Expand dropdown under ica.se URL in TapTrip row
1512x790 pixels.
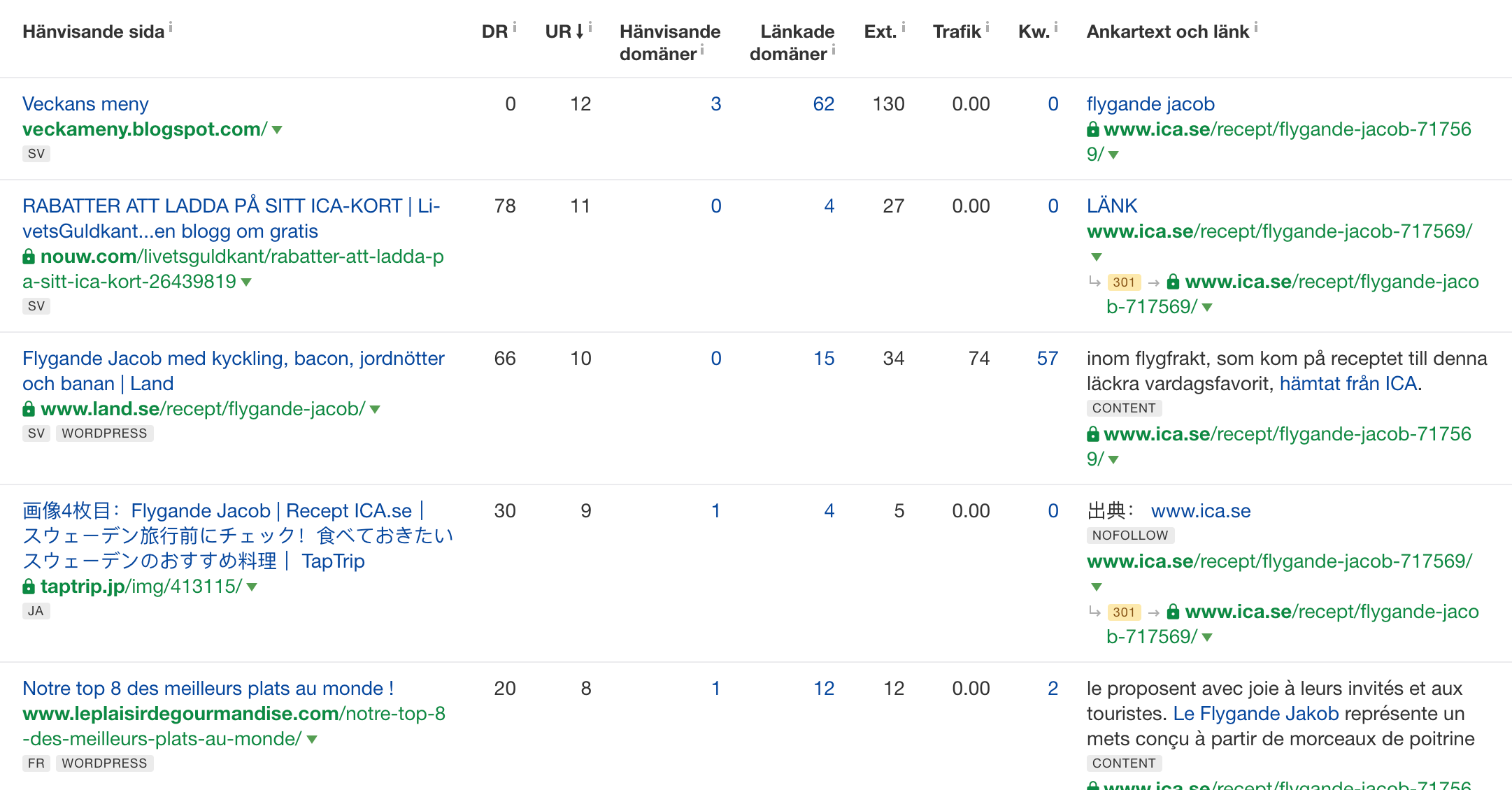tap(1097, 587)
